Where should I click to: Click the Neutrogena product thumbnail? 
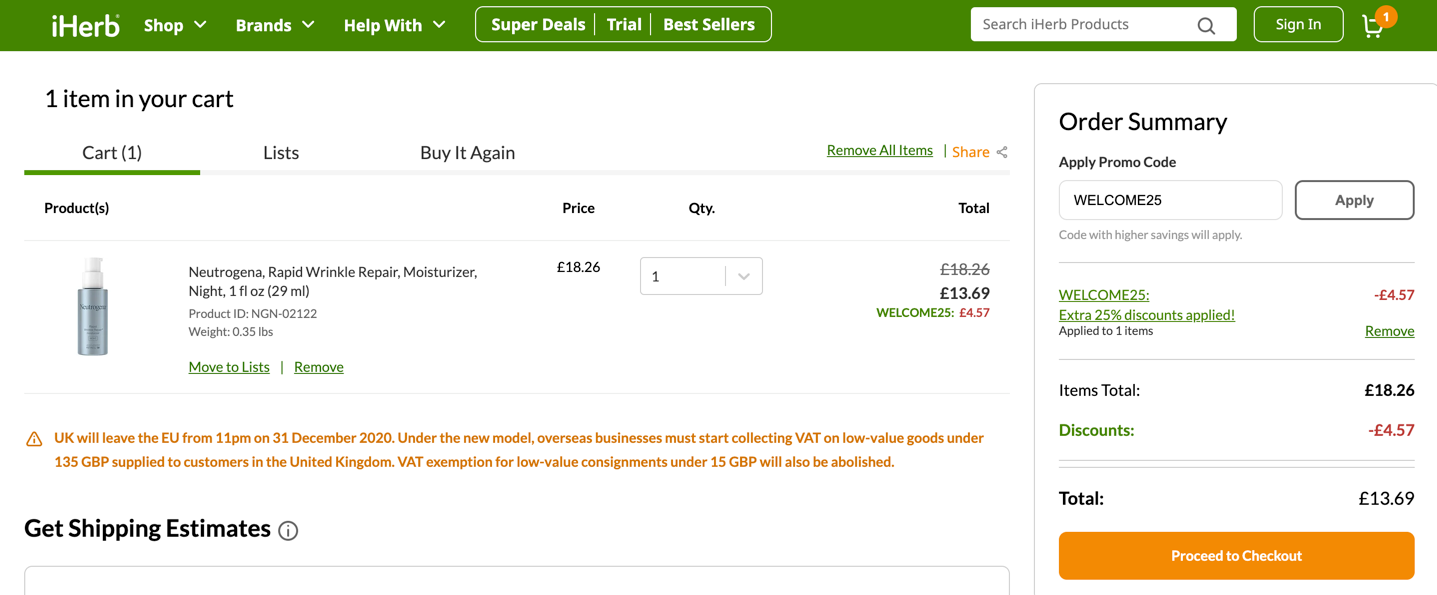[x=92, y=306]
